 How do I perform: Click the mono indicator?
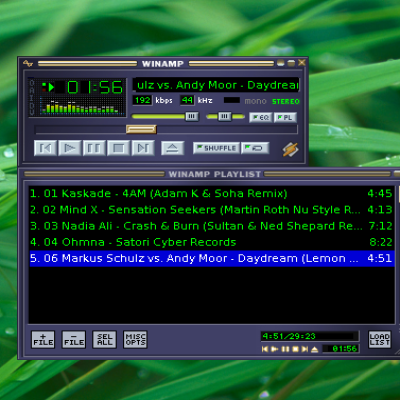click(255, 101)
